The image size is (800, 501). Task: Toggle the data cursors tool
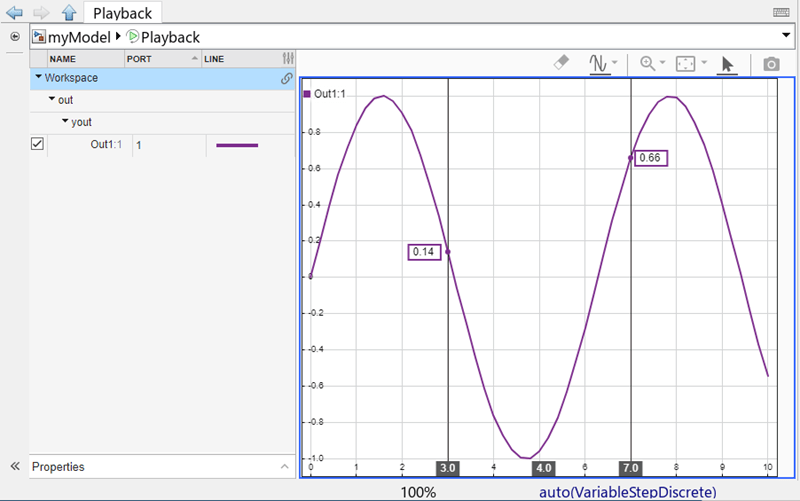(x=598, y=64)
